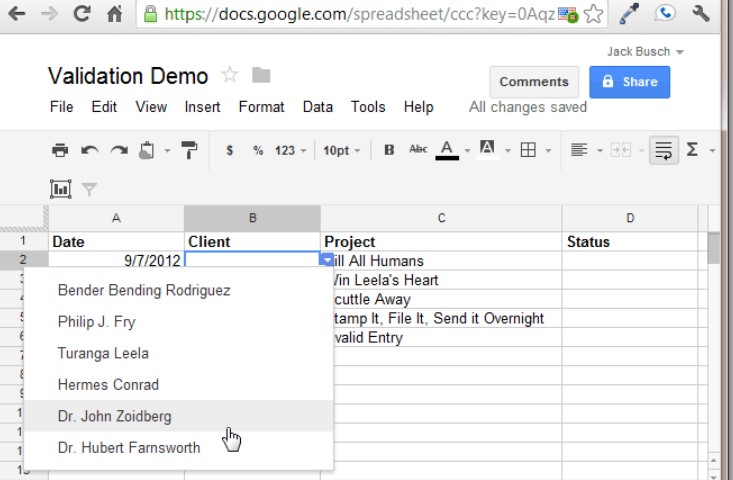This screenshot has height=480, width=733.
Task: Open the clipboard dropdown arrow
Action: coord(167,150)
